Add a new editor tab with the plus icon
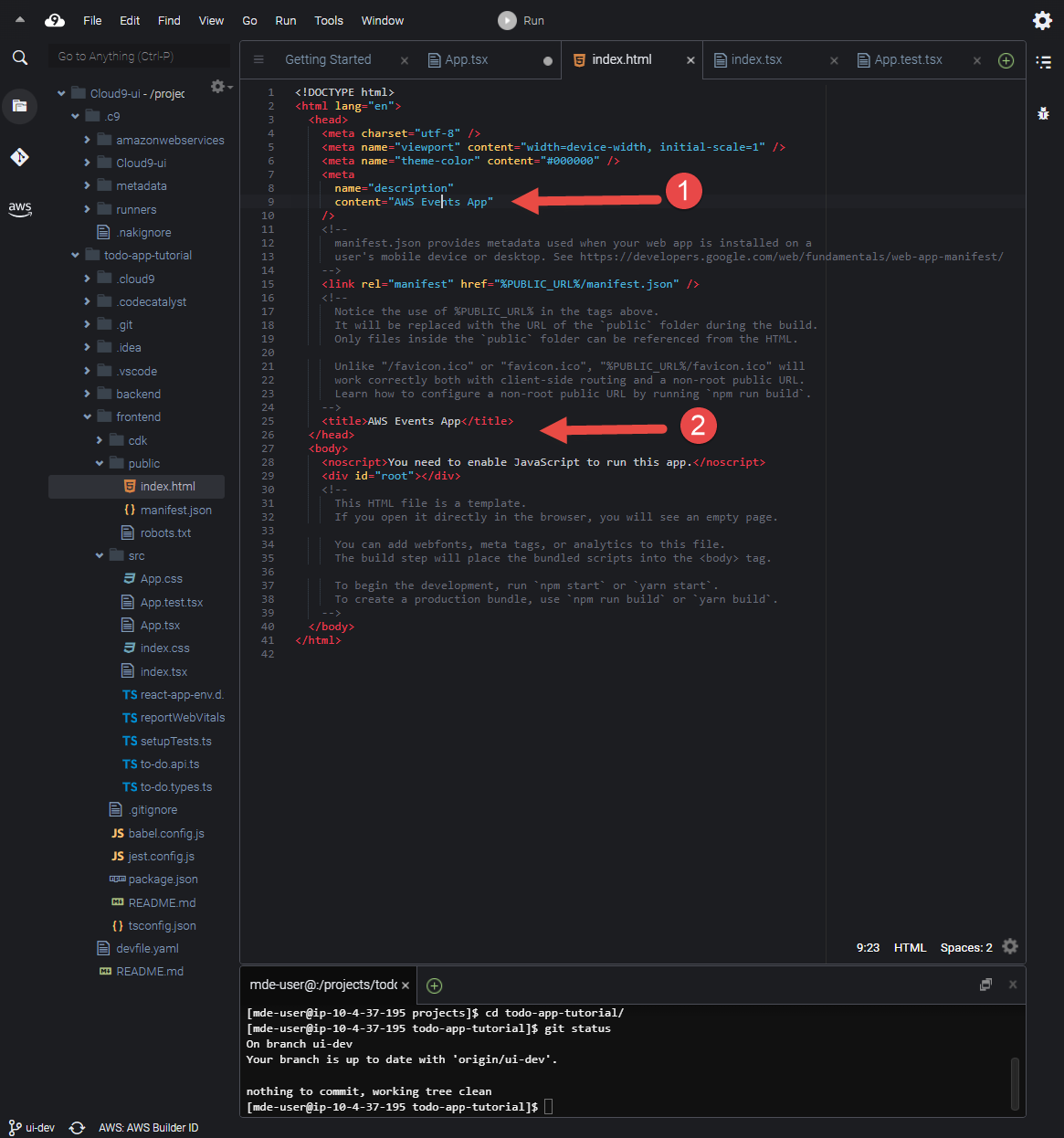Viewport: 1064px width, 1138px height. click(1006, 60)
